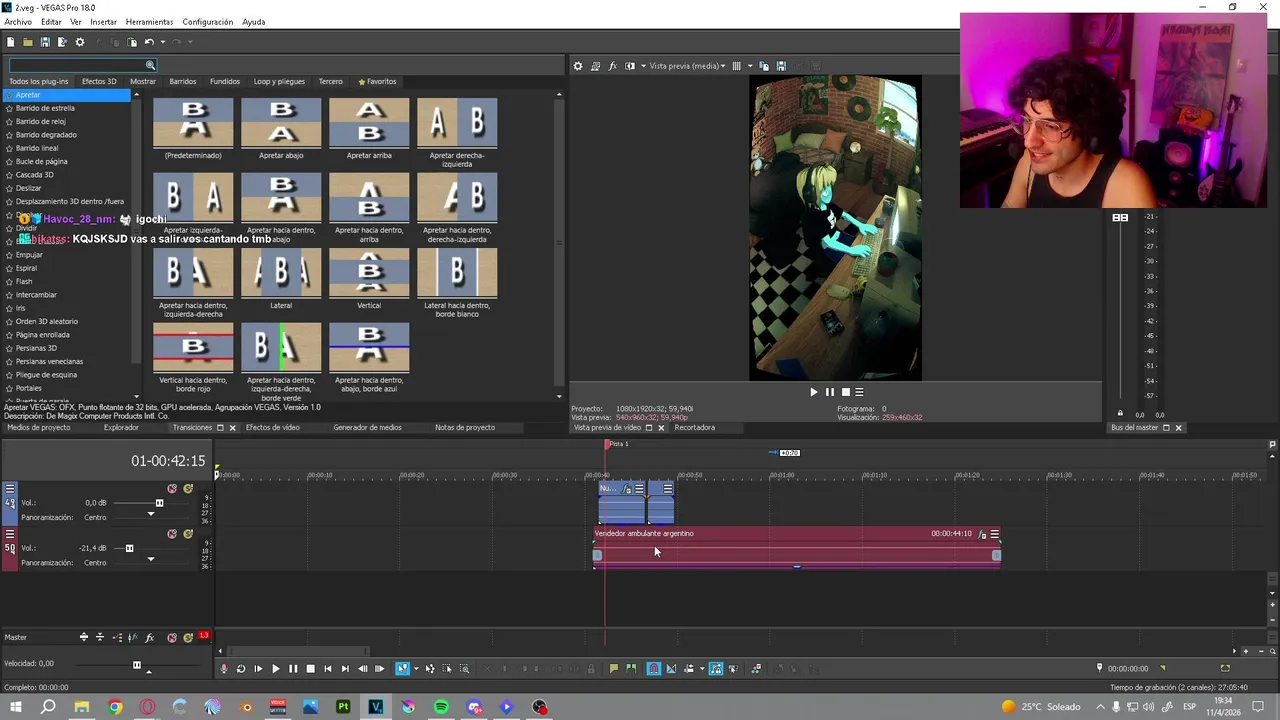
Task: Mute track 50 audio
Action: 172,534
